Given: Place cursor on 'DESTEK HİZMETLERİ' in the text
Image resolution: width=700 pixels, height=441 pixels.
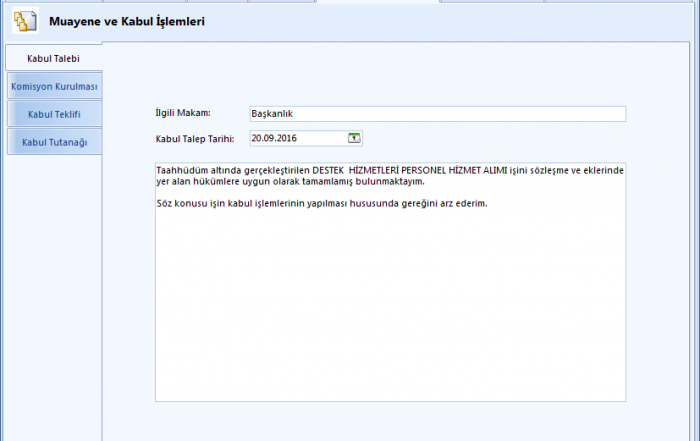Looking at the screenshot, I should (x=354, y=171).
